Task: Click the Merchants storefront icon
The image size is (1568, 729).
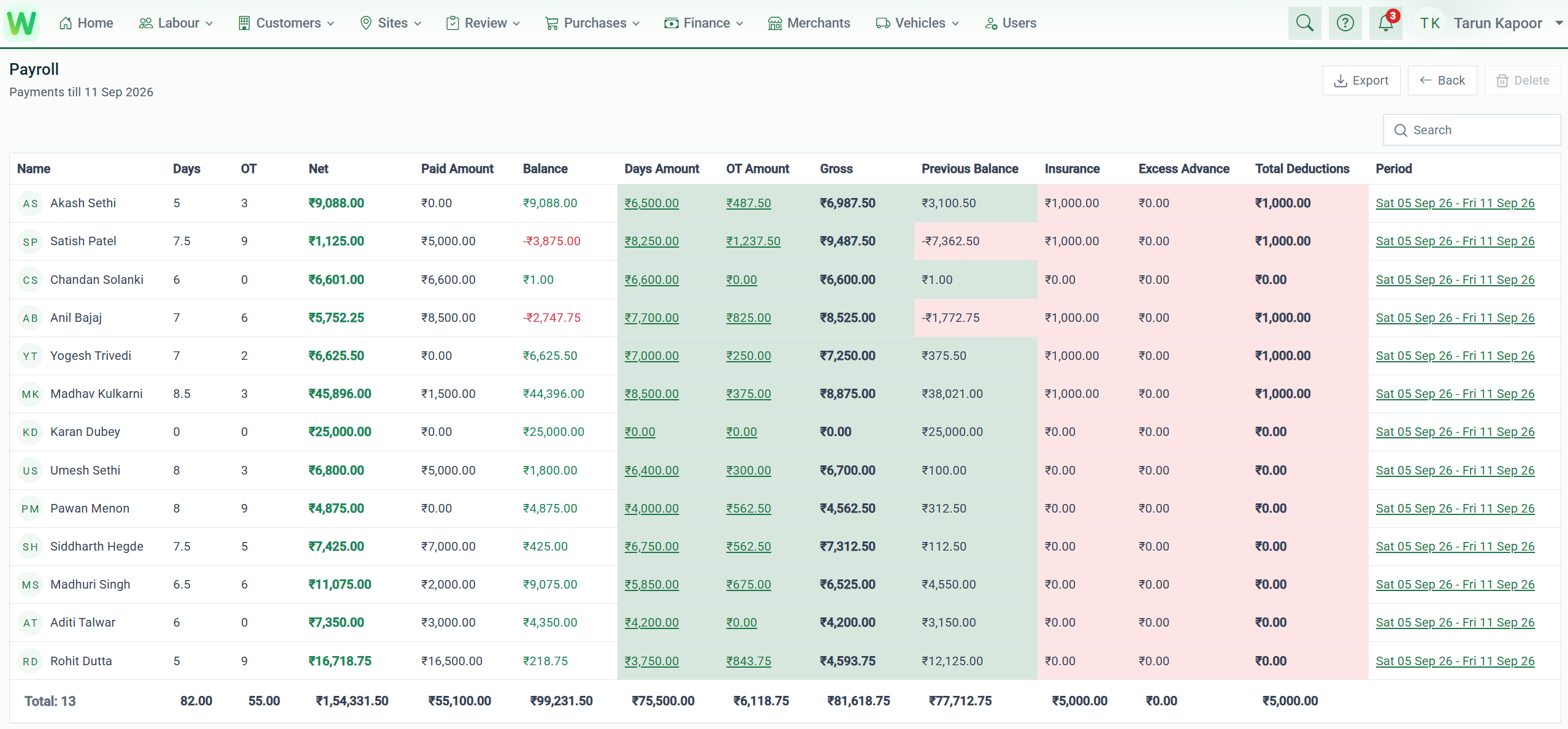Action: tap(774, 23)
